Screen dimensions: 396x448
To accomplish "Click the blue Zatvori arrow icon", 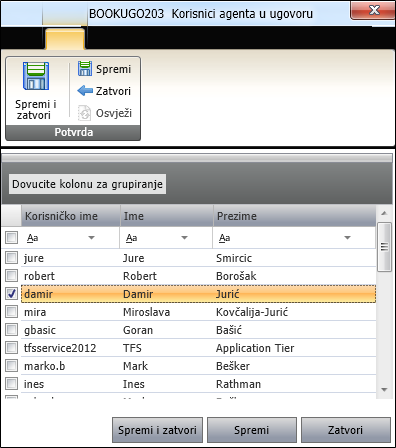I will pyautogui.click(x=85, y=91).
